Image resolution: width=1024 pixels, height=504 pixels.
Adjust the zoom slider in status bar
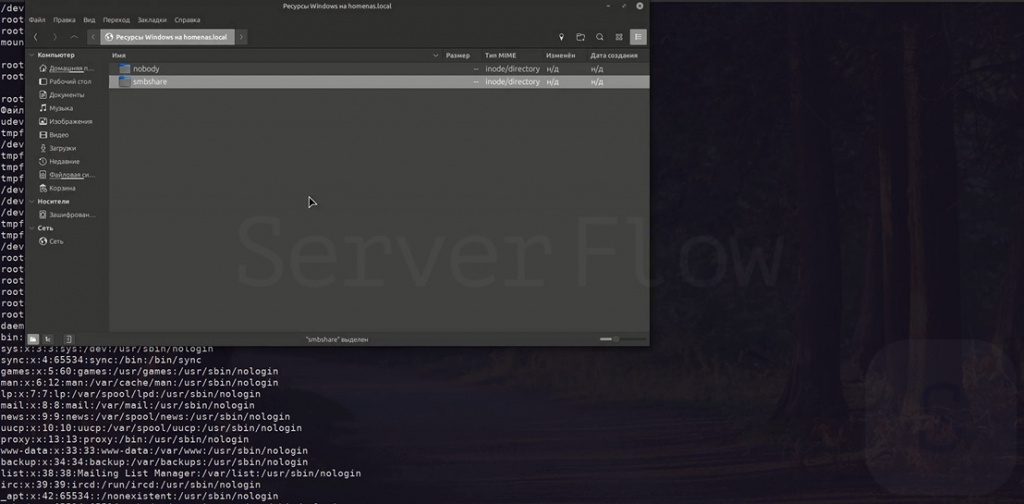click(610, 339)
